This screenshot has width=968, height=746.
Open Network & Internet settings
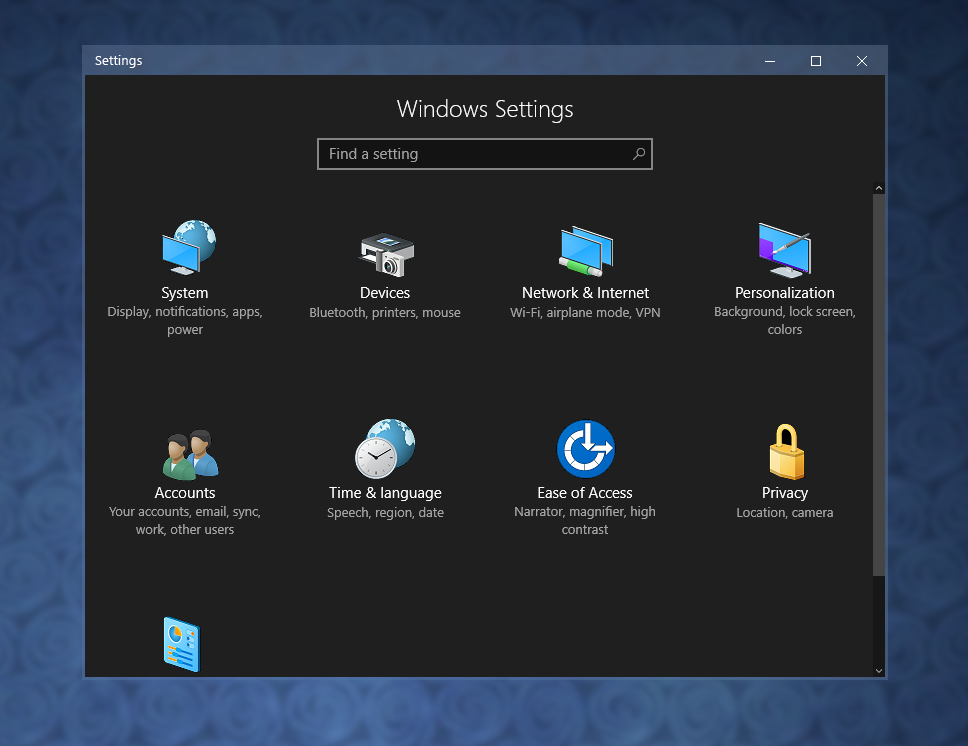[585, 265]
